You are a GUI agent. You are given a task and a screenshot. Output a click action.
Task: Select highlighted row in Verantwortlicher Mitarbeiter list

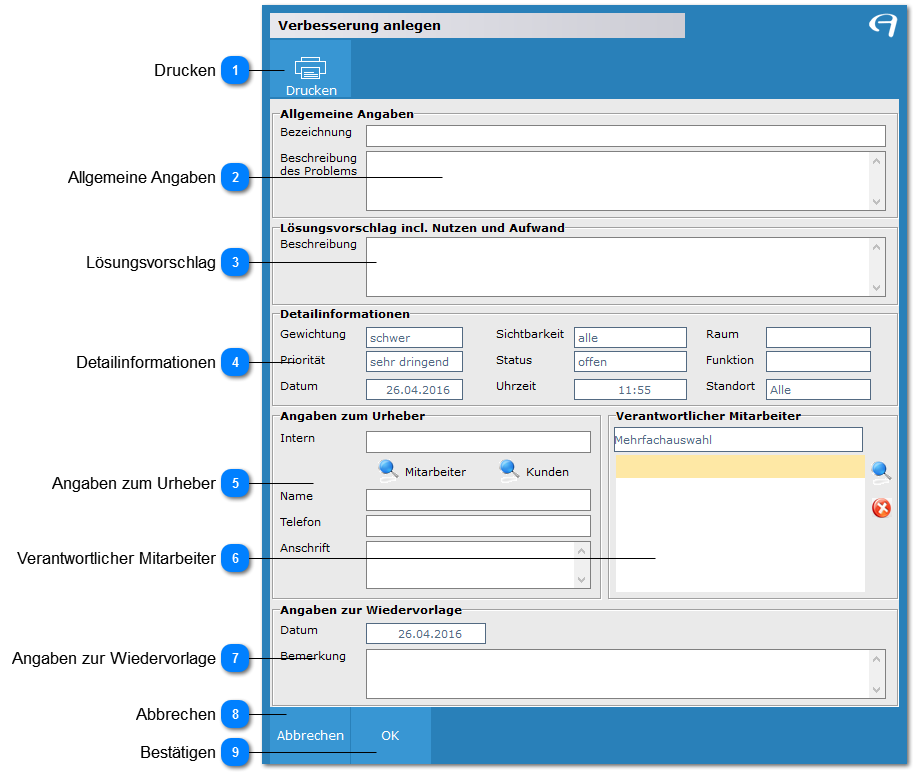[x=740, y=467]
